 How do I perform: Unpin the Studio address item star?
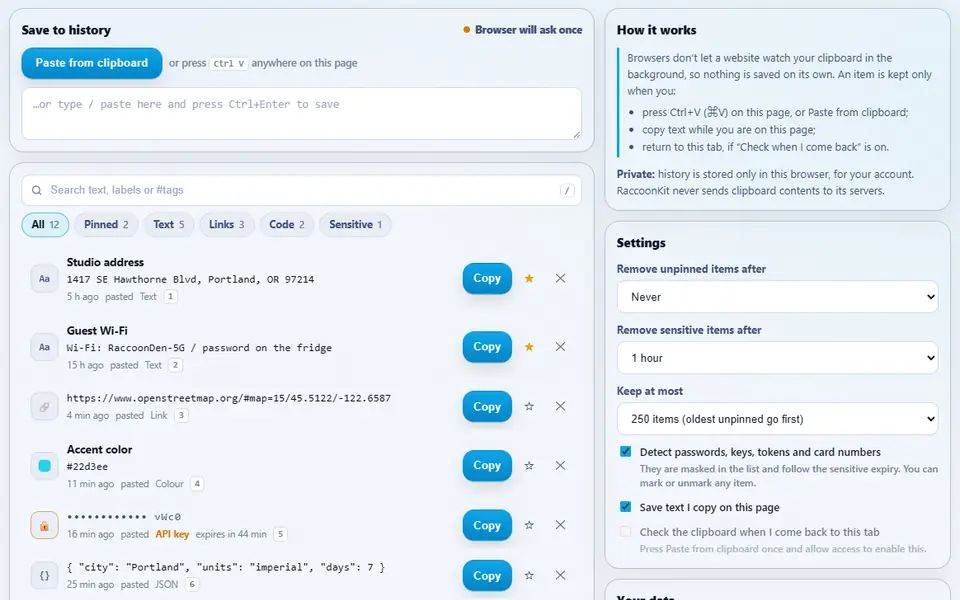529,278
